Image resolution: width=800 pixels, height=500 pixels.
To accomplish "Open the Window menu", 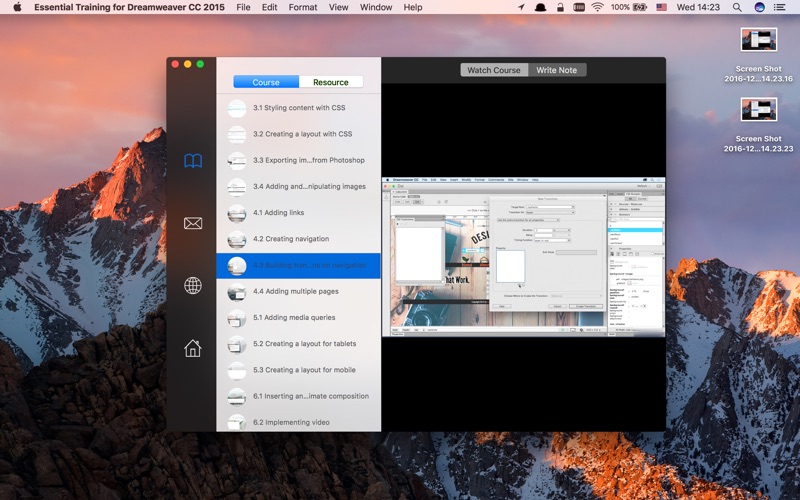I will coord(376,7).
